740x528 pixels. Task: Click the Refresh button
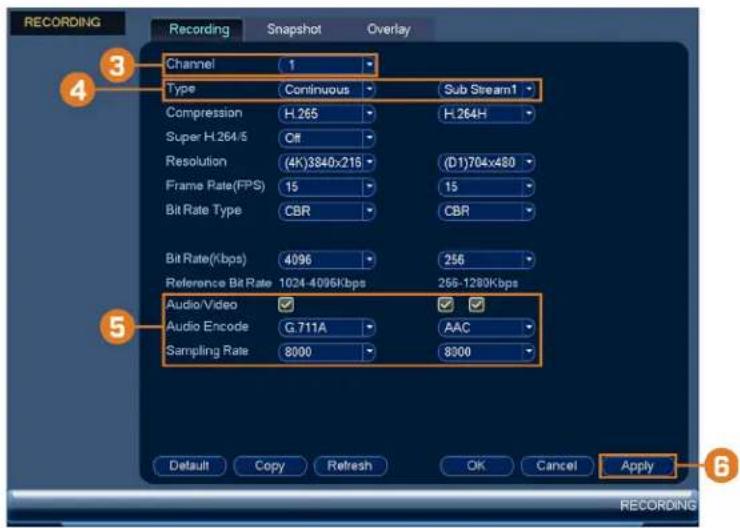tap(350, 466)
